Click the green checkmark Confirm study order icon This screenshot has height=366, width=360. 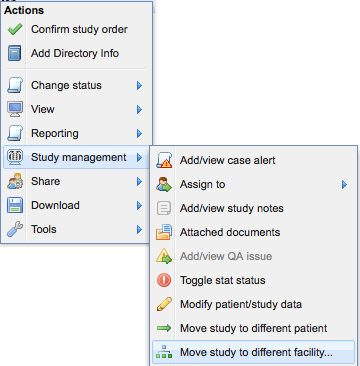pyautogui.click(x=15, y=29)
